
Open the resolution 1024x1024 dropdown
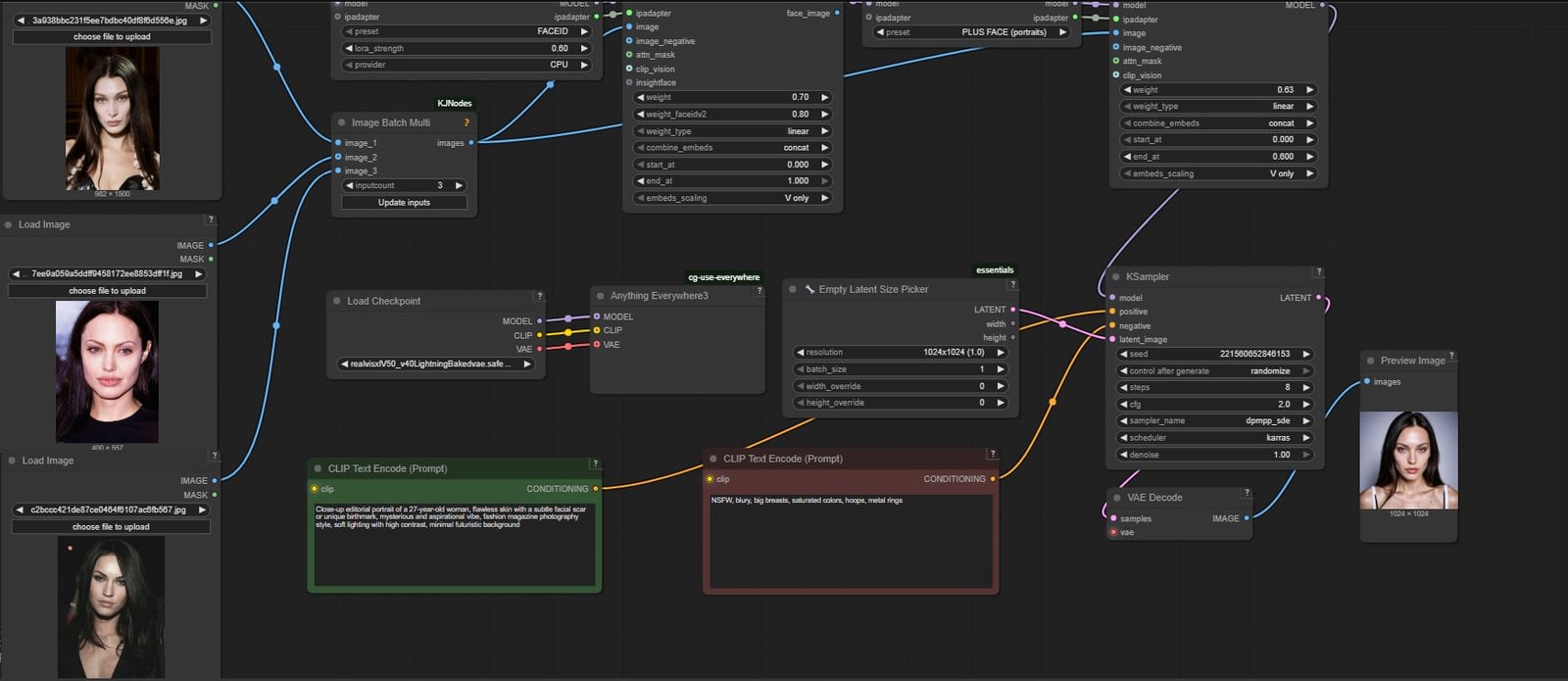[900, 353]
